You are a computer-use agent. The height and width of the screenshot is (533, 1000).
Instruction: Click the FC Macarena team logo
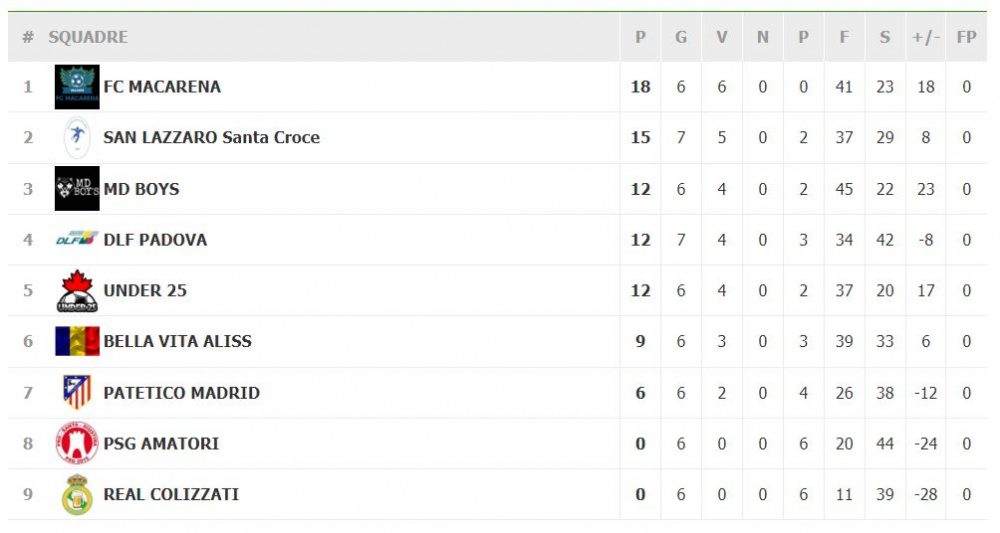[77, 87]
